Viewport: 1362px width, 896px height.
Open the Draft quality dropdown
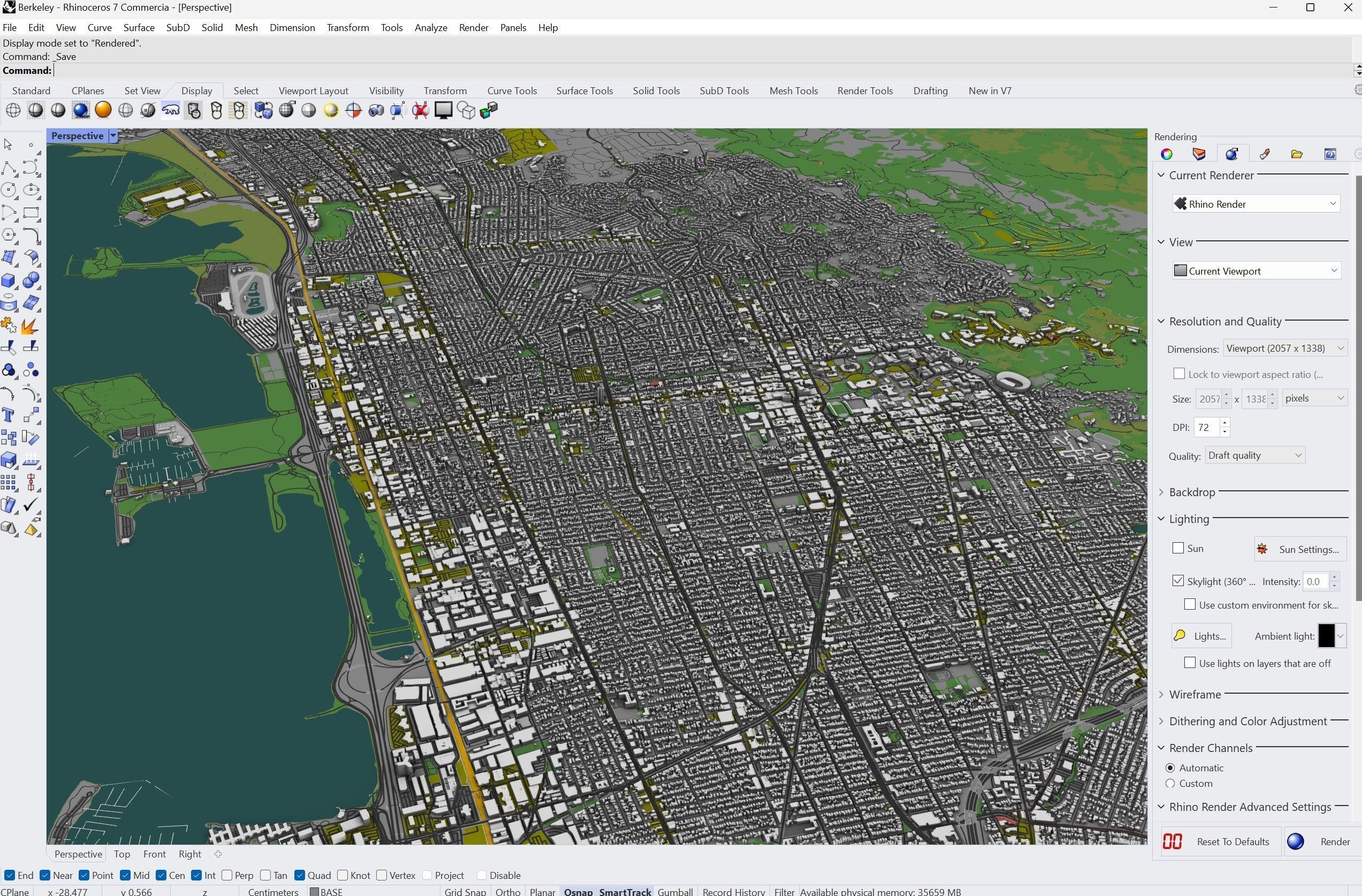pyautogui.click(x=1255, y=455)
